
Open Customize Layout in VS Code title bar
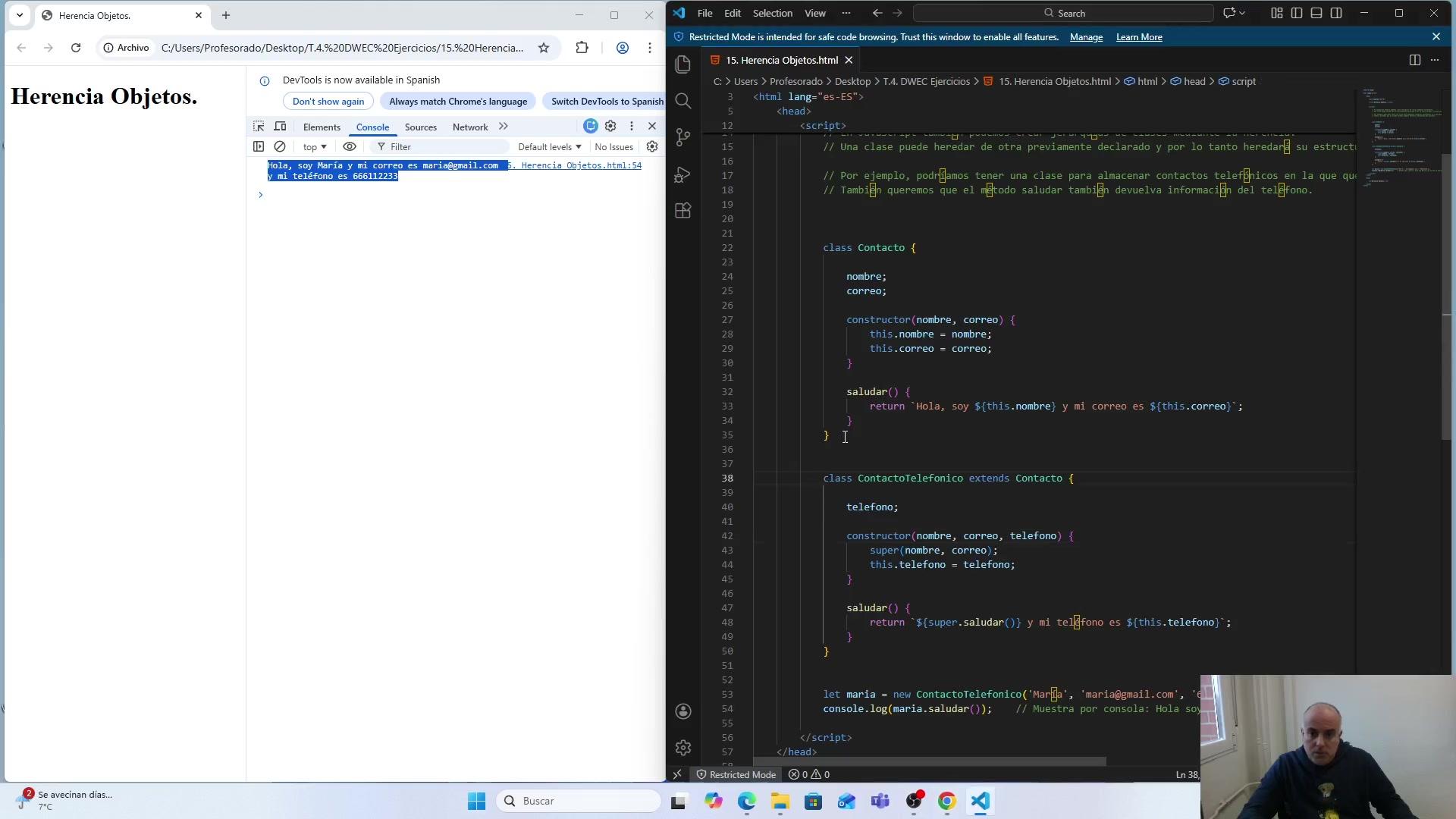(x=1277, y=13)
